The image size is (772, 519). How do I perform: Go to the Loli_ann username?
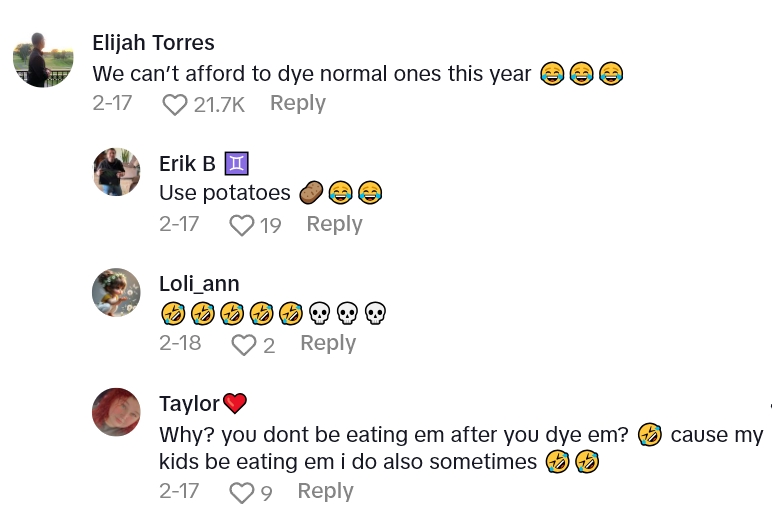[199, 284]
